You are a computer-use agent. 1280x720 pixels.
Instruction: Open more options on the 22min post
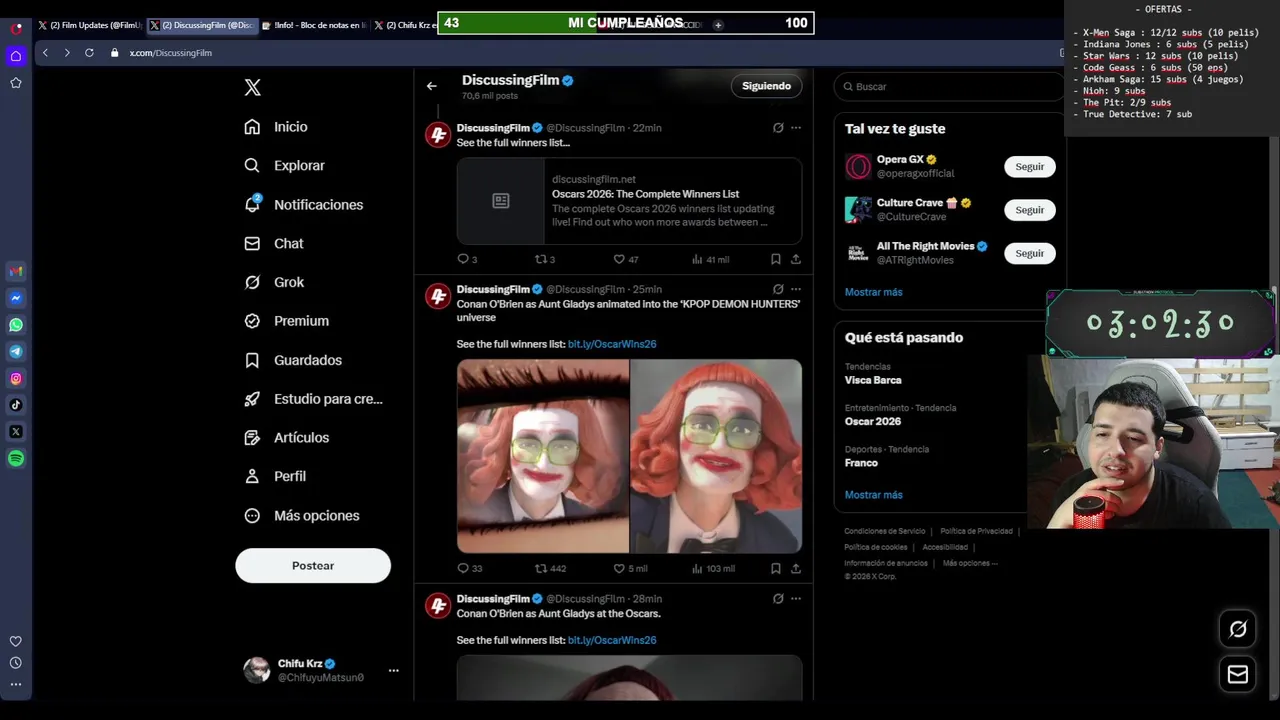tap(796, 127)
